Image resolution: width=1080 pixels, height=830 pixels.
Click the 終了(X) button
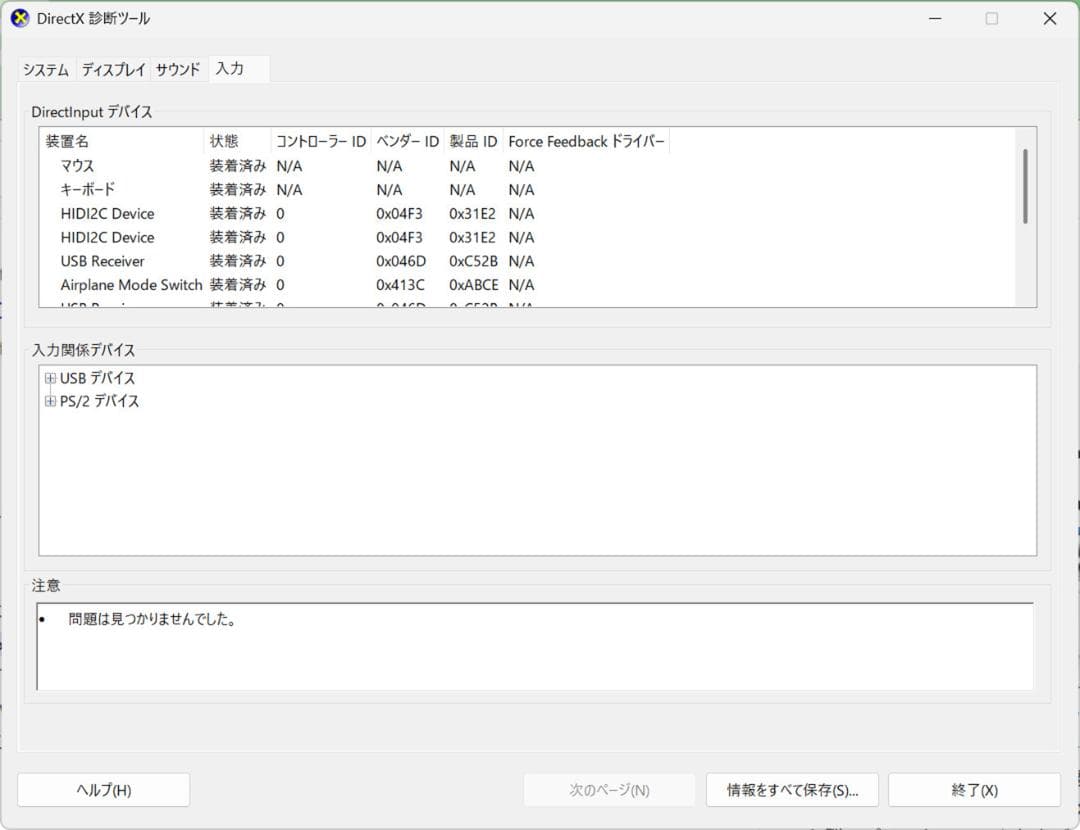pyautogui.click(x=975, y=789)
